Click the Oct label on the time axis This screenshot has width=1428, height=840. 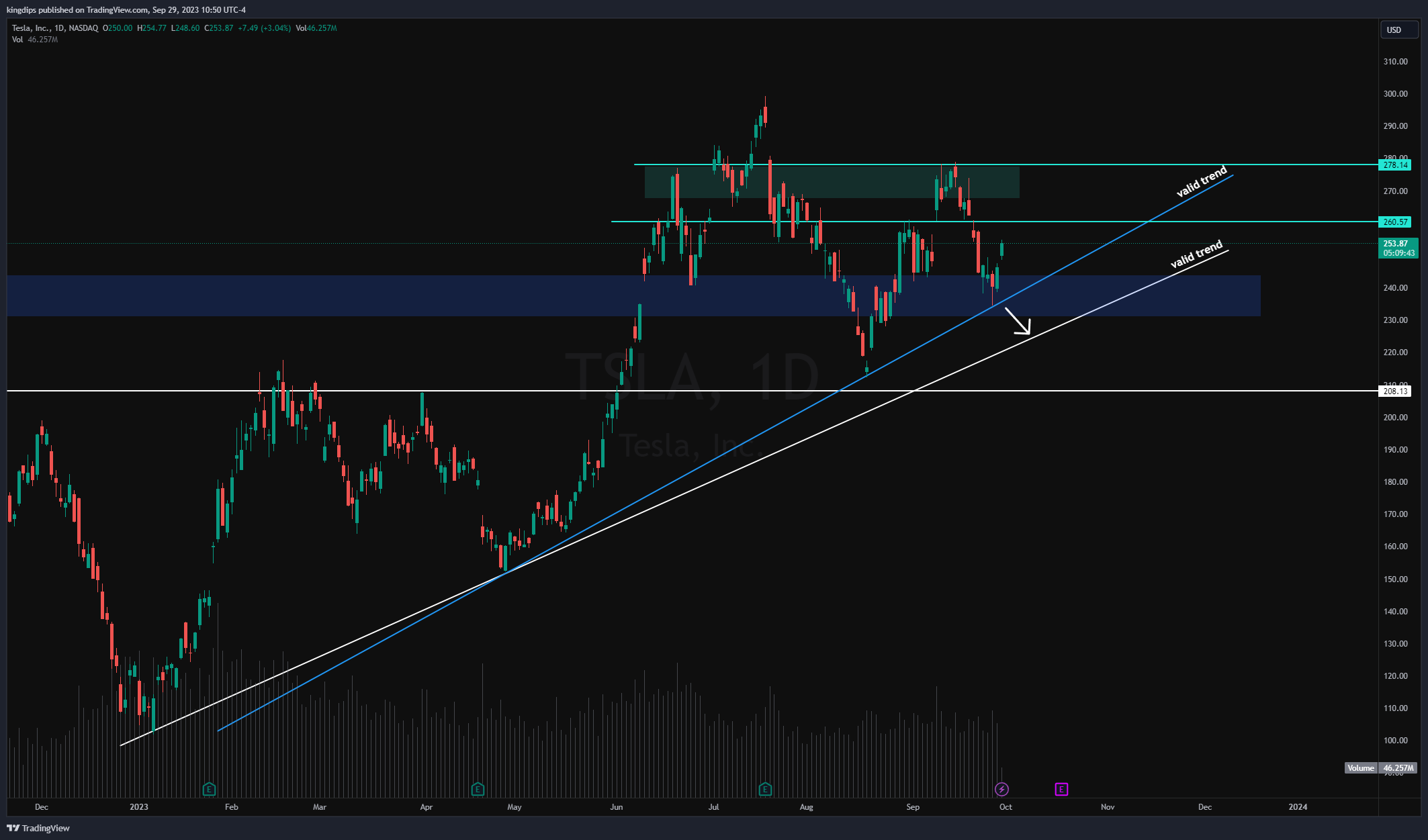[1006, 807]
